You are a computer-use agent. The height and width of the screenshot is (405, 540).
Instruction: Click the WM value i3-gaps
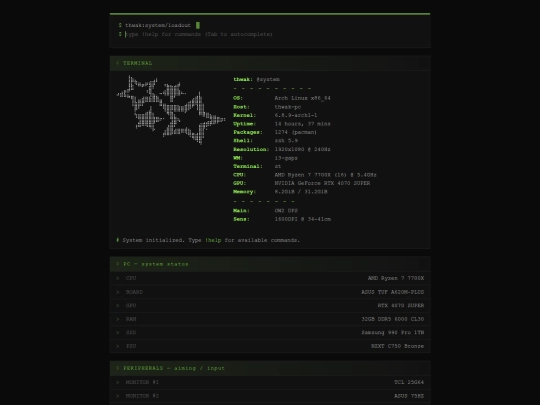[286, 158]
